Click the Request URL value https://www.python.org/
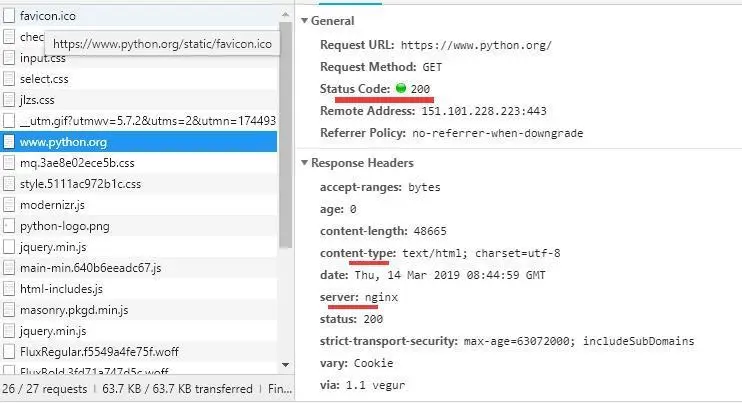The height and width of the screenshot is (403, 742). click(x=476, y=45)
